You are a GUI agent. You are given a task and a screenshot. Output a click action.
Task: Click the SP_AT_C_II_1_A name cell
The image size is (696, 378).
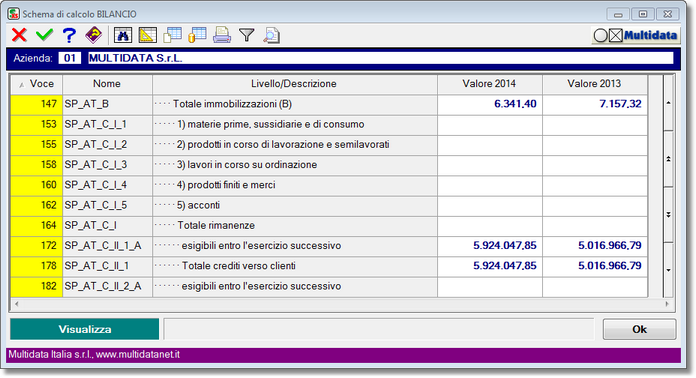[107, 246]
